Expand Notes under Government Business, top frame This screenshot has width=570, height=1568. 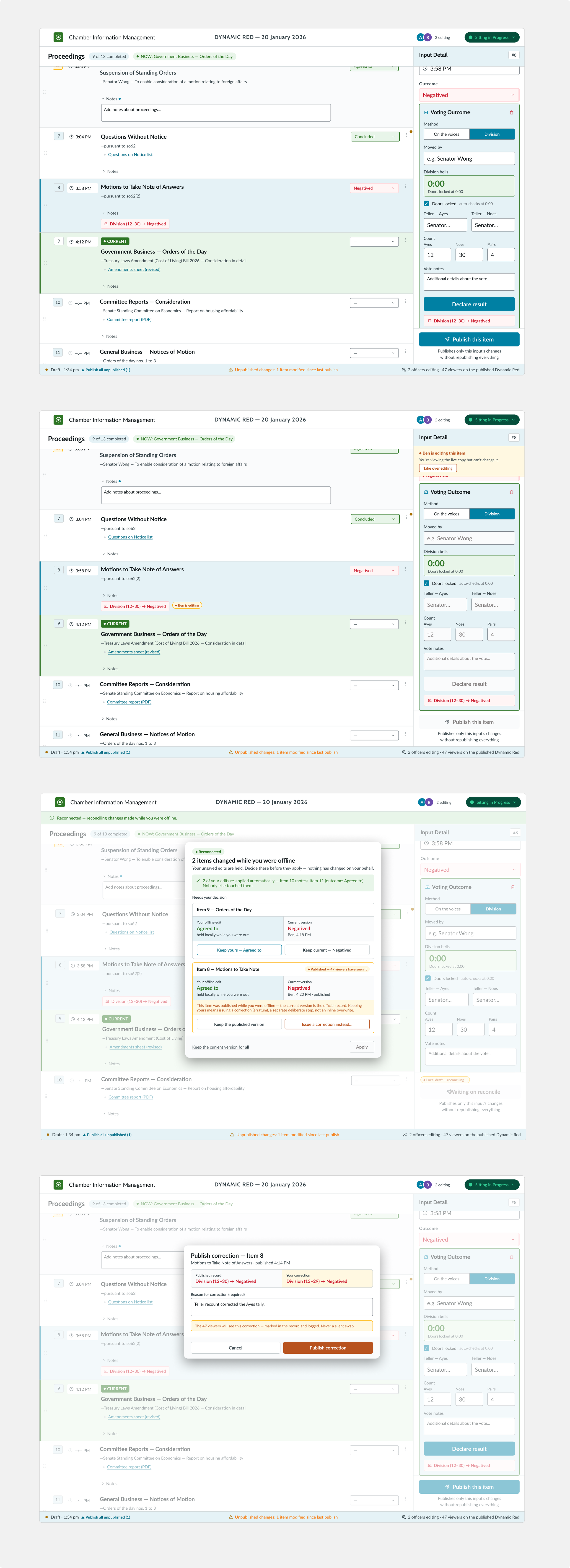point(111,286)
